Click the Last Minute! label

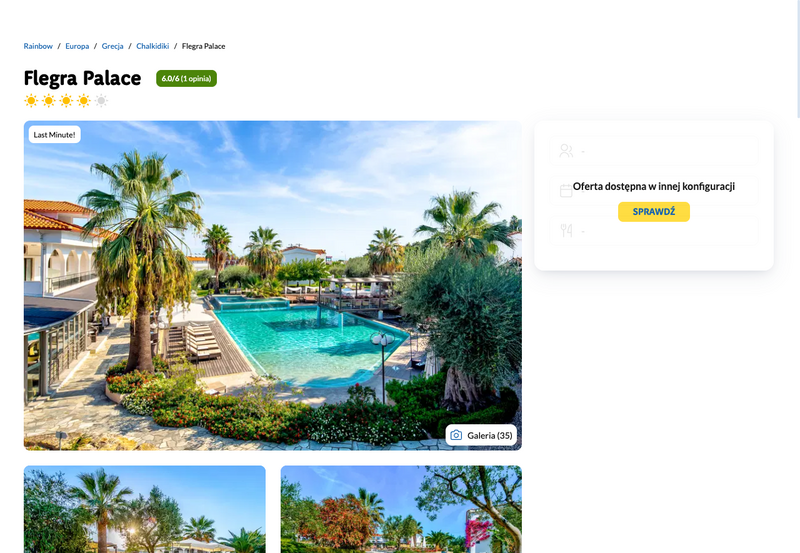(x=55, y=135)
